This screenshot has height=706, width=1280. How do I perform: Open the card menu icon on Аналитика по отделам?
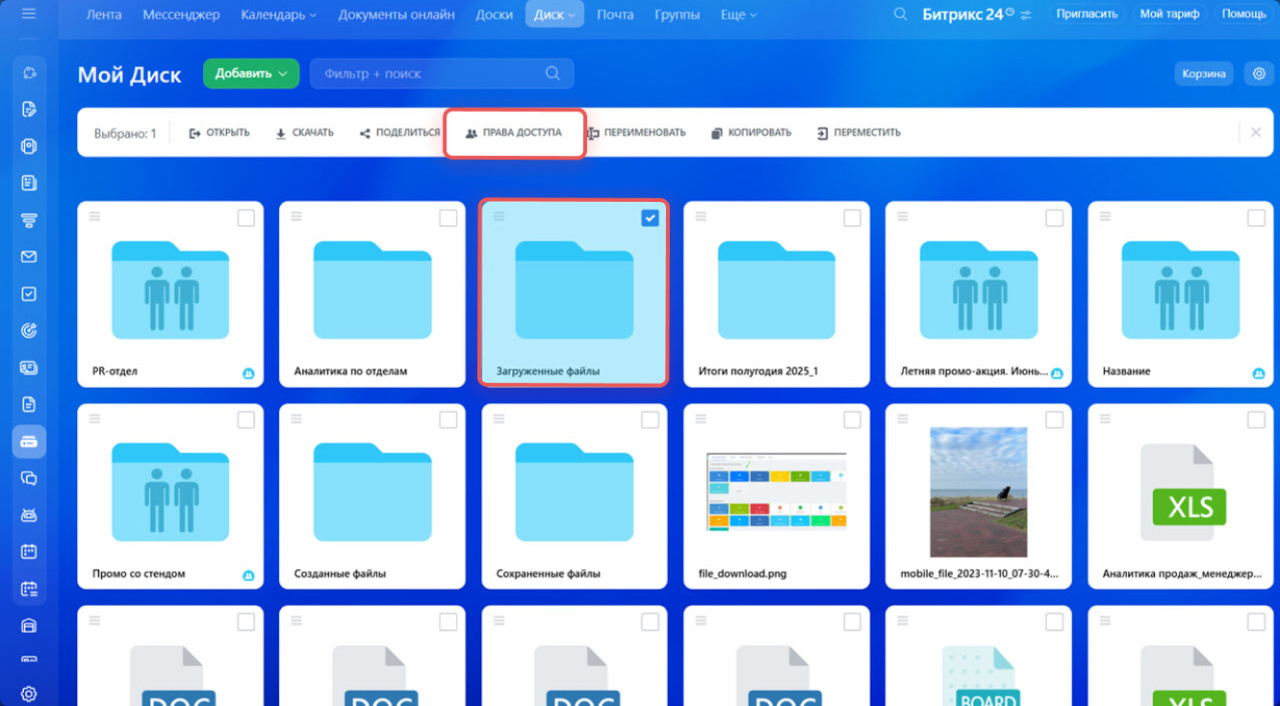[x=297, y=216]
